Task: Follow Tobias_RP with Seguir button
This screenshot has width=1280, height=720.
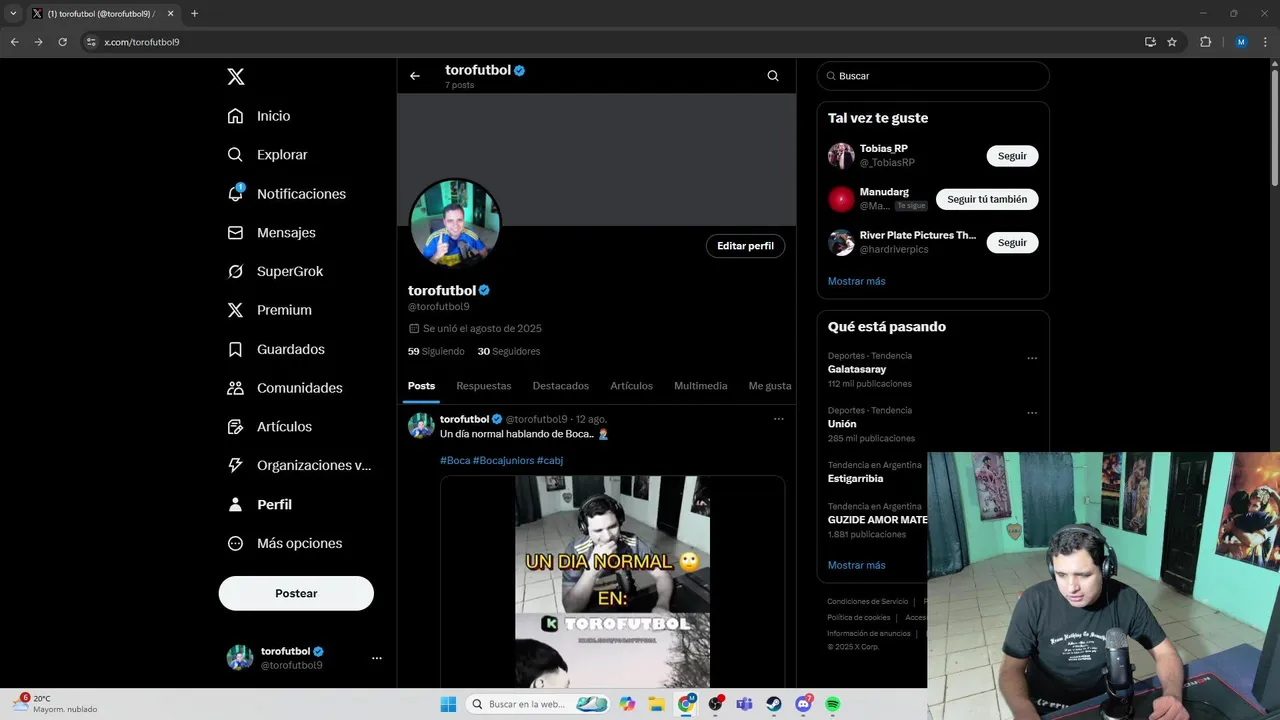Action: [x=1012, y=156]
